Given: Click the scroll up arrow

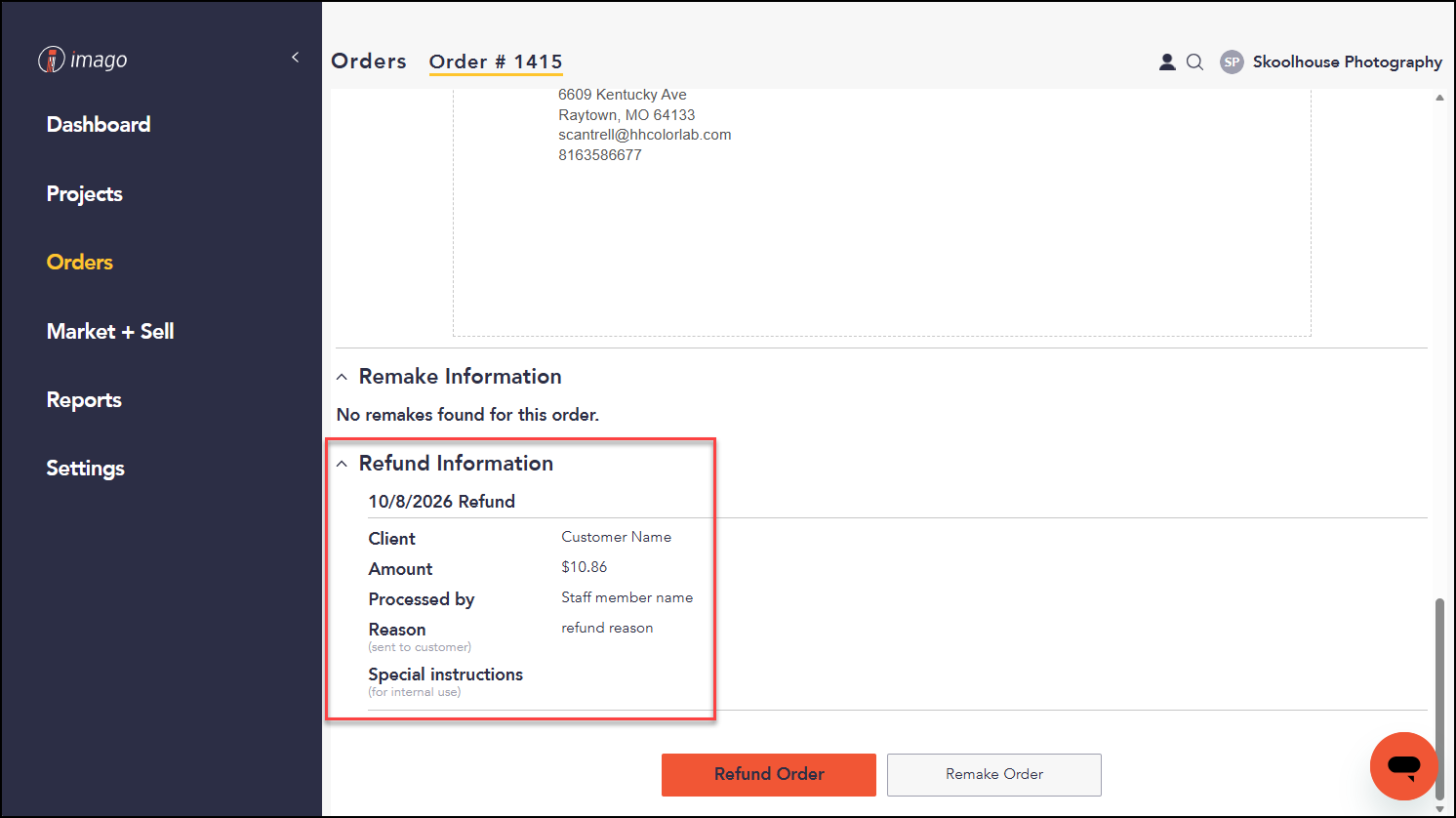Looking at the screenshot, I should [1439, 98].
